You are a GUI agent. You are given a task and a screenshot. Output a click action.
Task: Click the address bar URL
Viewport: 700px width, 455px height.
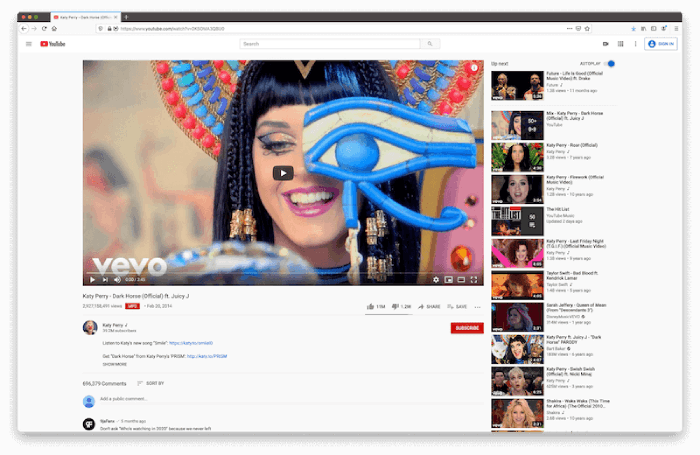pyautogui.click(x=172, y=29)
